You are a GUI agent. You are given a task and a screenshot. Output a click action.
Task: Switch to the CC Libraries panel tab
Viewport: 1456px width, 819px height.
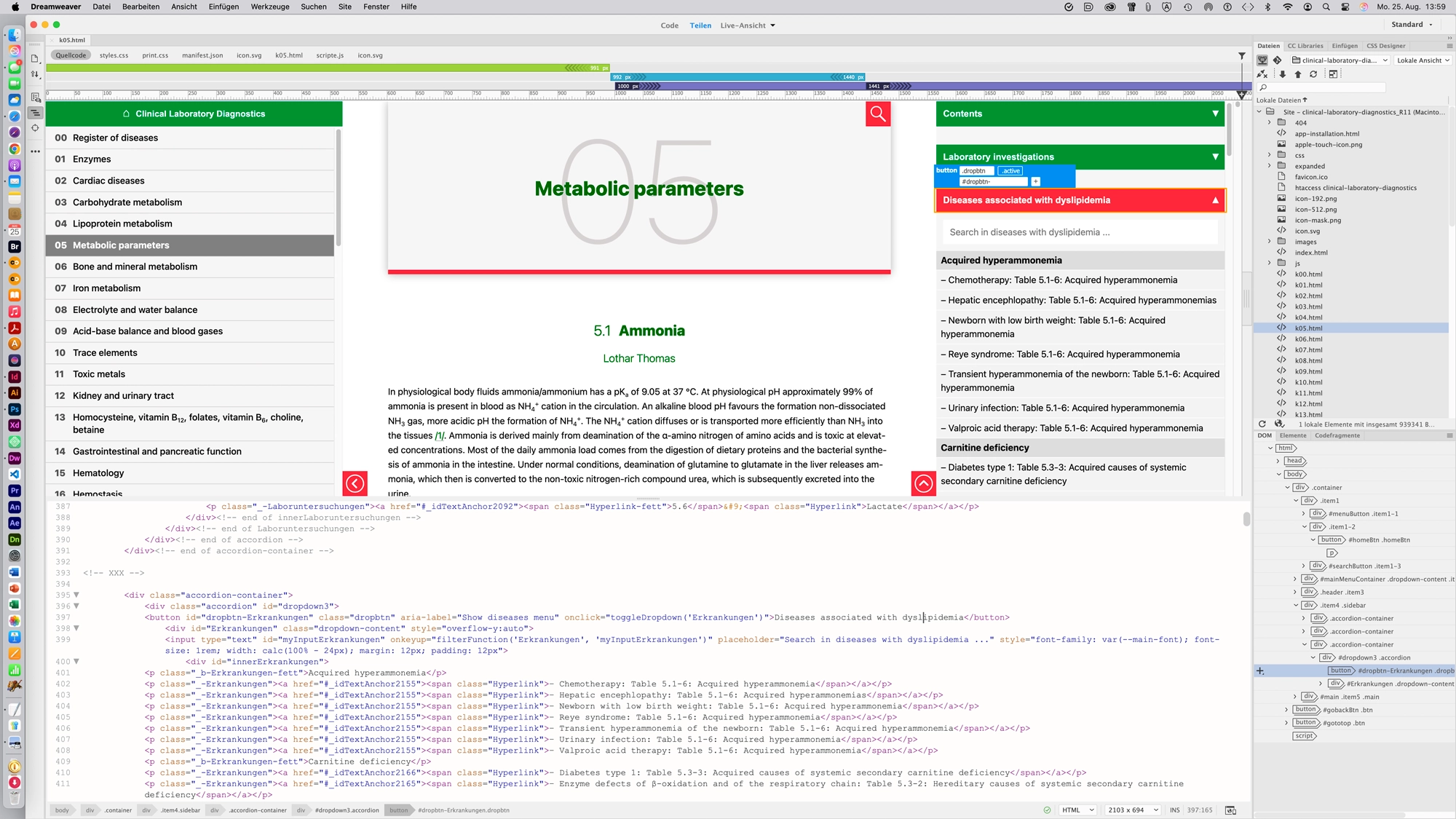pos(1305,45)
